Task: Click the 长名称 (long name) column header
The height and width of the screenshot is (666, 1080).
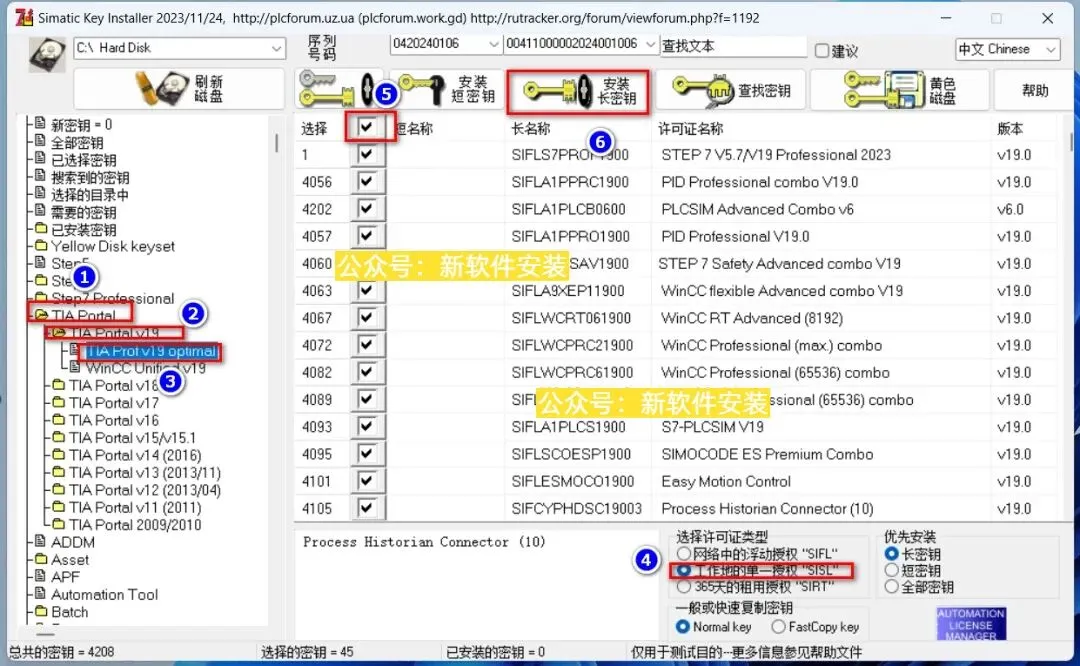Action: pos(531,128)
